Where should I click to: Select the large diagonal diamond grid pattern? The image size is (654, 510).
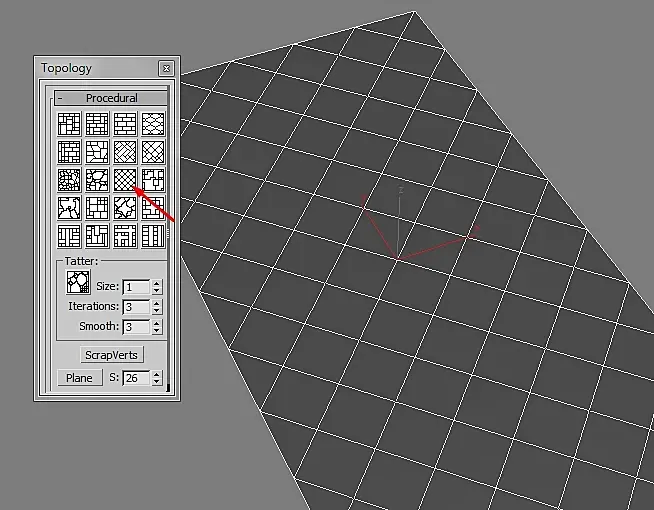click(x=153, y=151)
